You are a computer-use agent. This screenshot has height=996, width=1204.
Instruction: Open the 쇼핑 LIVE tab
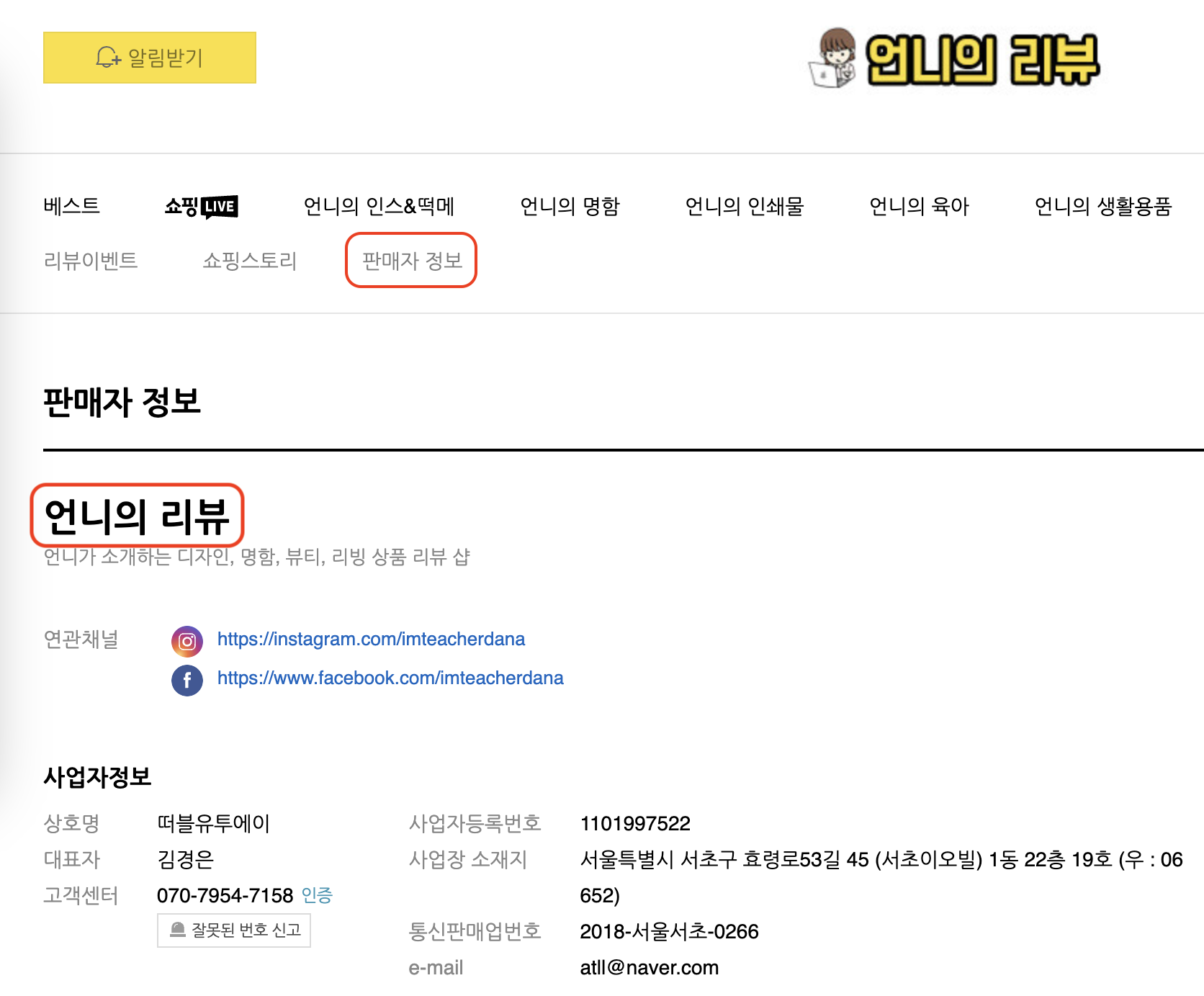tap(202, 207)
